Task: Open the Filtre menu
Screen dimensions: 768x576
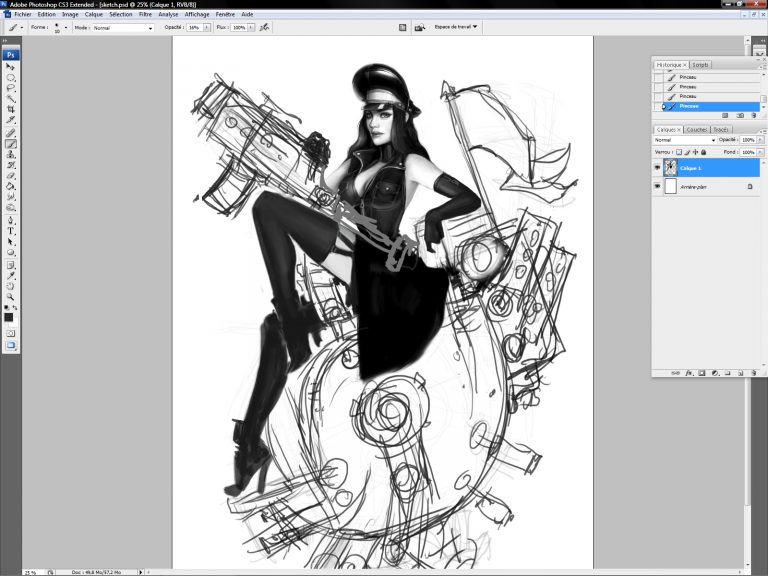Action: 145,15
